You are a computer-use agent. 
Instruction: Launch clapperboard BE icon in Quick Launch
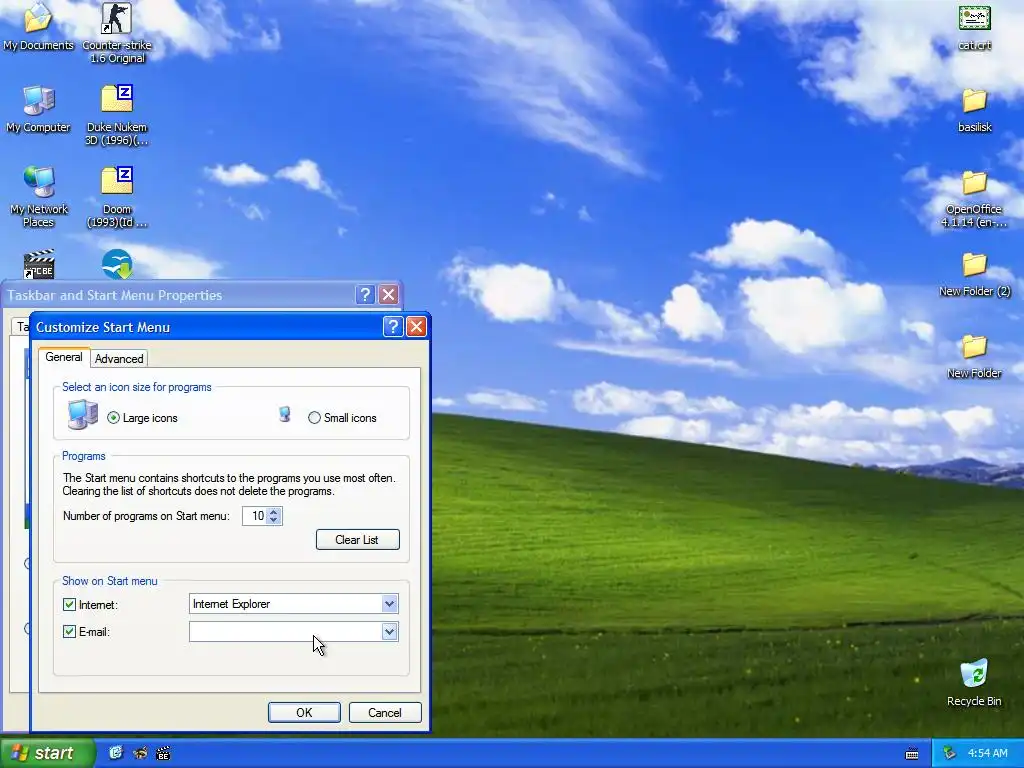click(x=163, y=753)
